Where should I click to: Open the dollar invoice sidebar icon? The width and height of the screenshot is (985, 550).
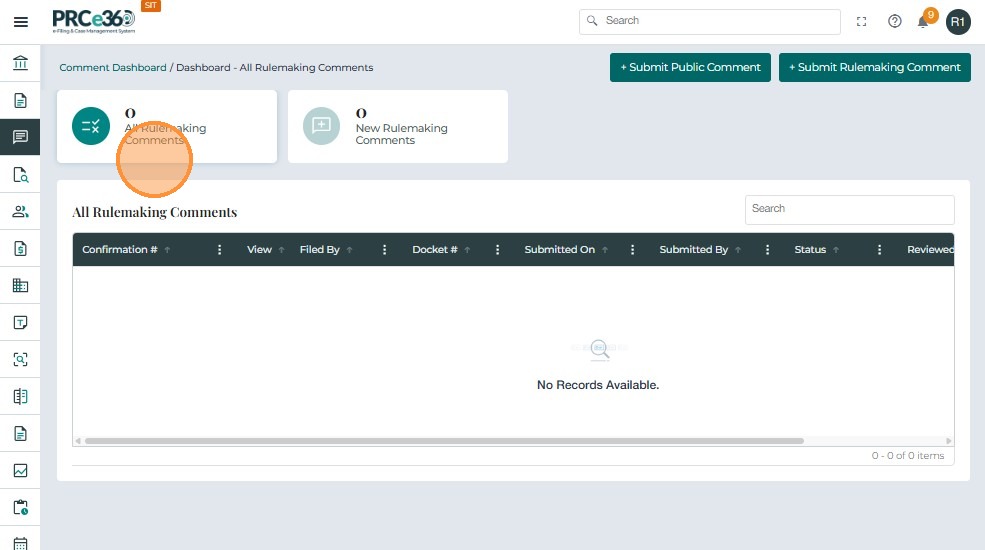[20, 249]
